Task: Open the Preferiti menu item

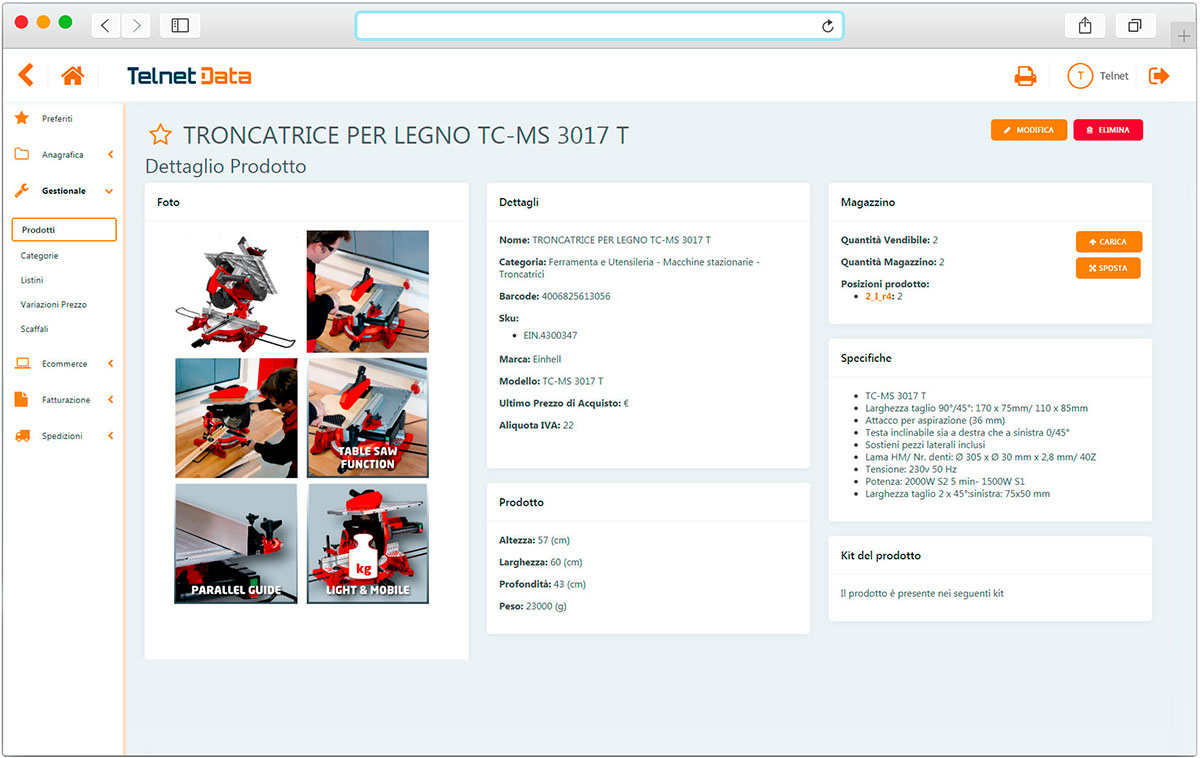Action: tap(57, 119)
